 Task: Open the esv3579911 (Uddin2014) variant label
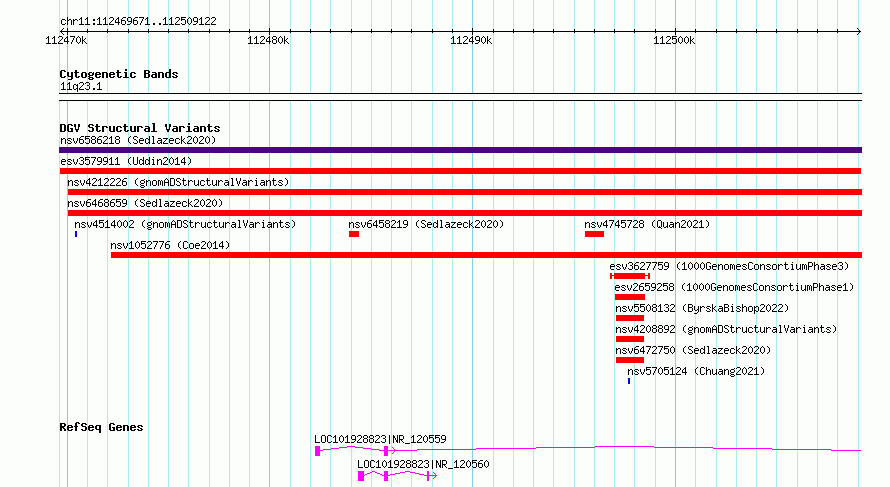click(126, 161)
